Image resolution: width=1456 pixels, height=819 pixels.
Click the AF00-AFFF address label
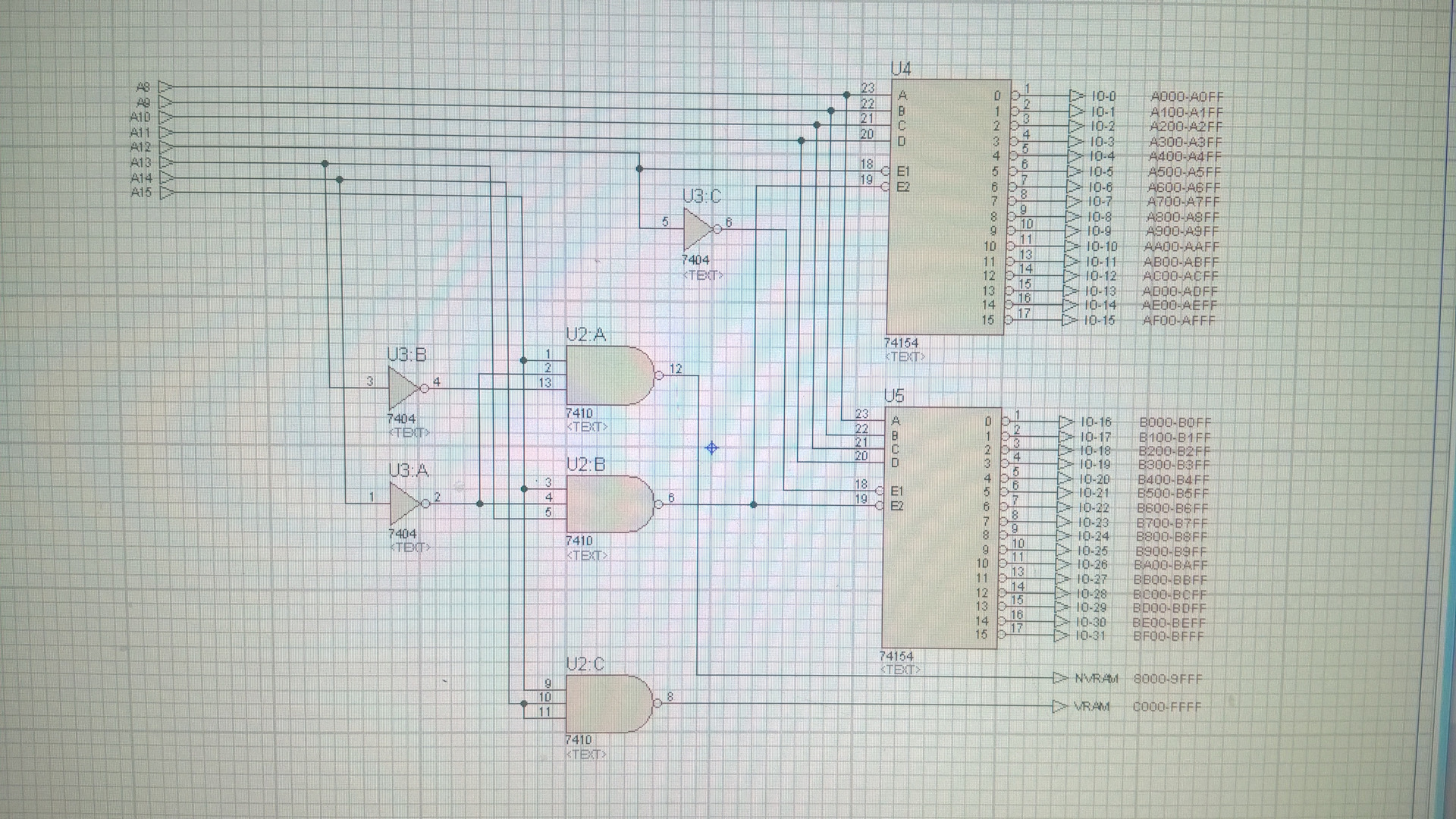tap(1178, 321)
